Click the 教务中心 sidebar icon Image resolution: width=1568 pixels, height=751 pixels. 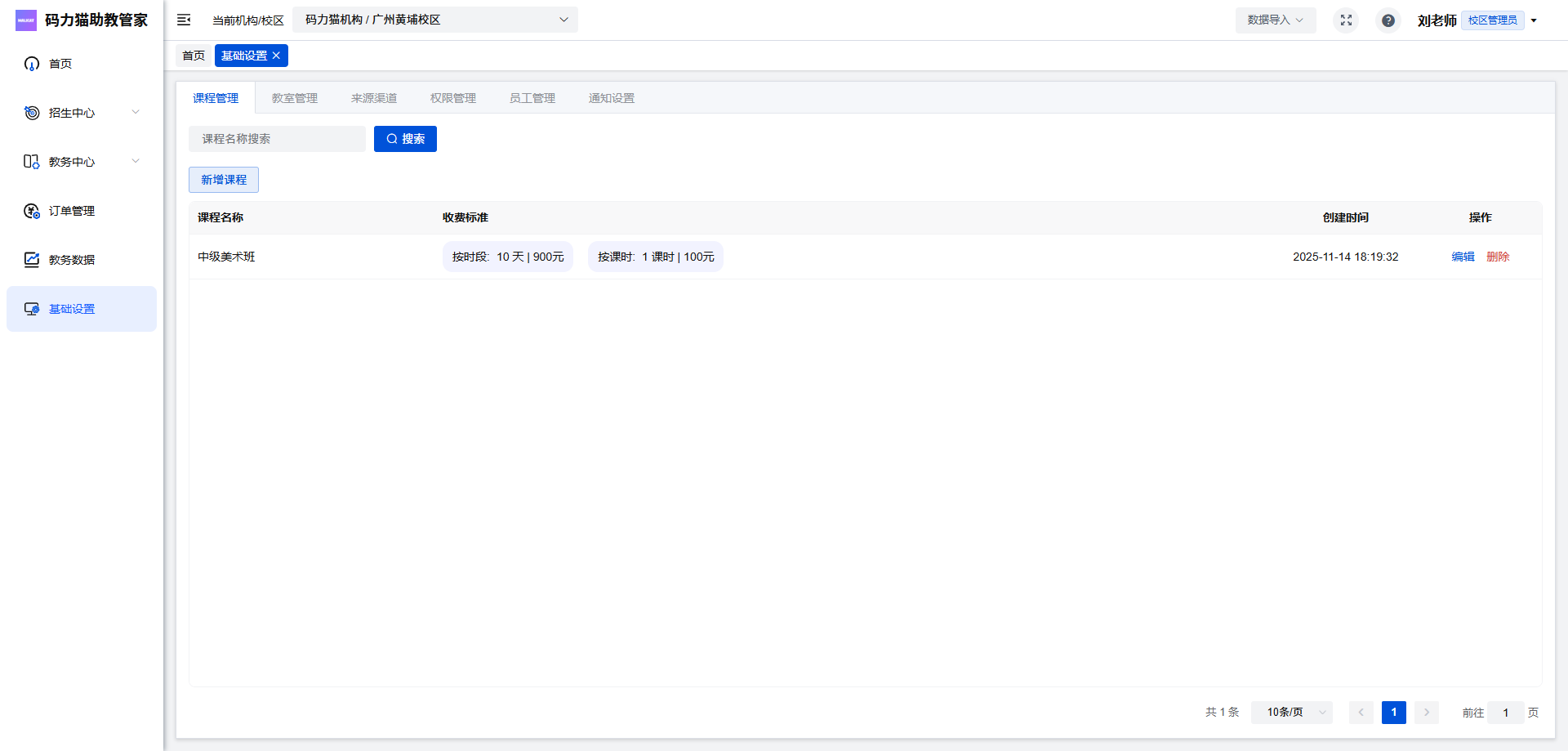(32, 162)
